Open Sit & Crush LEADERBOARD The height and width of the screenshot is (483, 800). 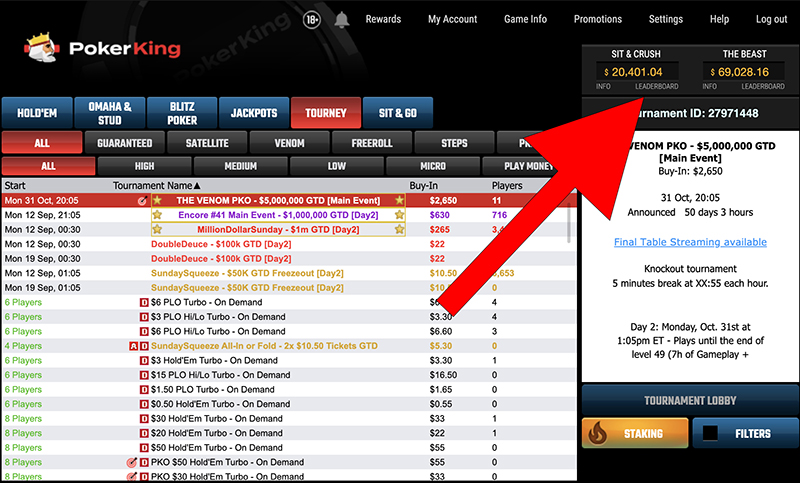657,86
